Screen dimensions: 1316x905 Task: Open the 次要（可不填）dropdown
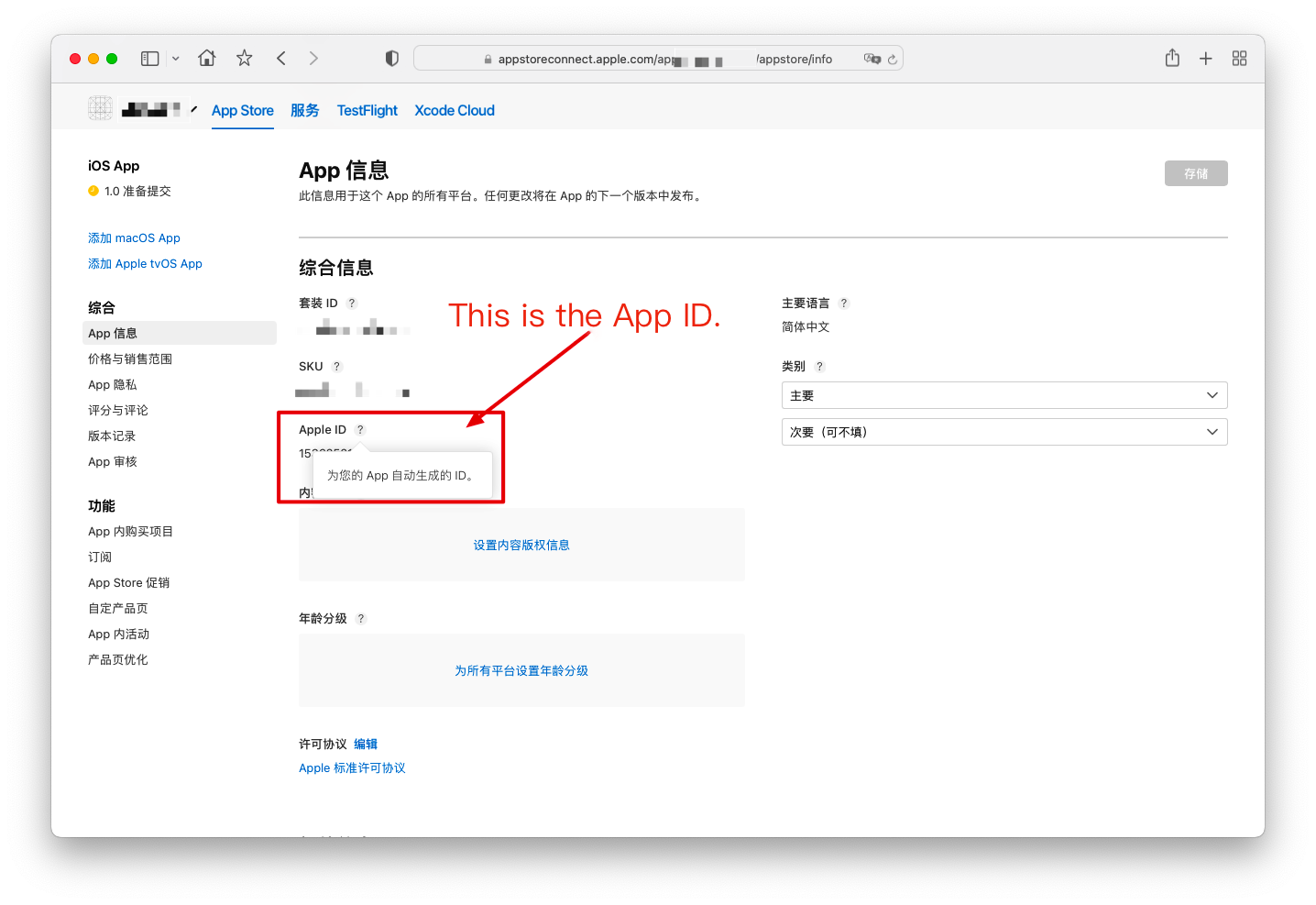click(1003, 432)
